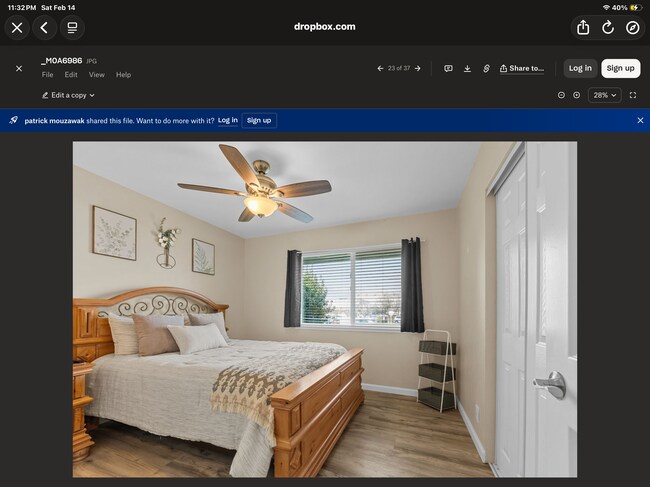
Task: Open the browser tabs overview icon
Action: [x=72, y=27]
